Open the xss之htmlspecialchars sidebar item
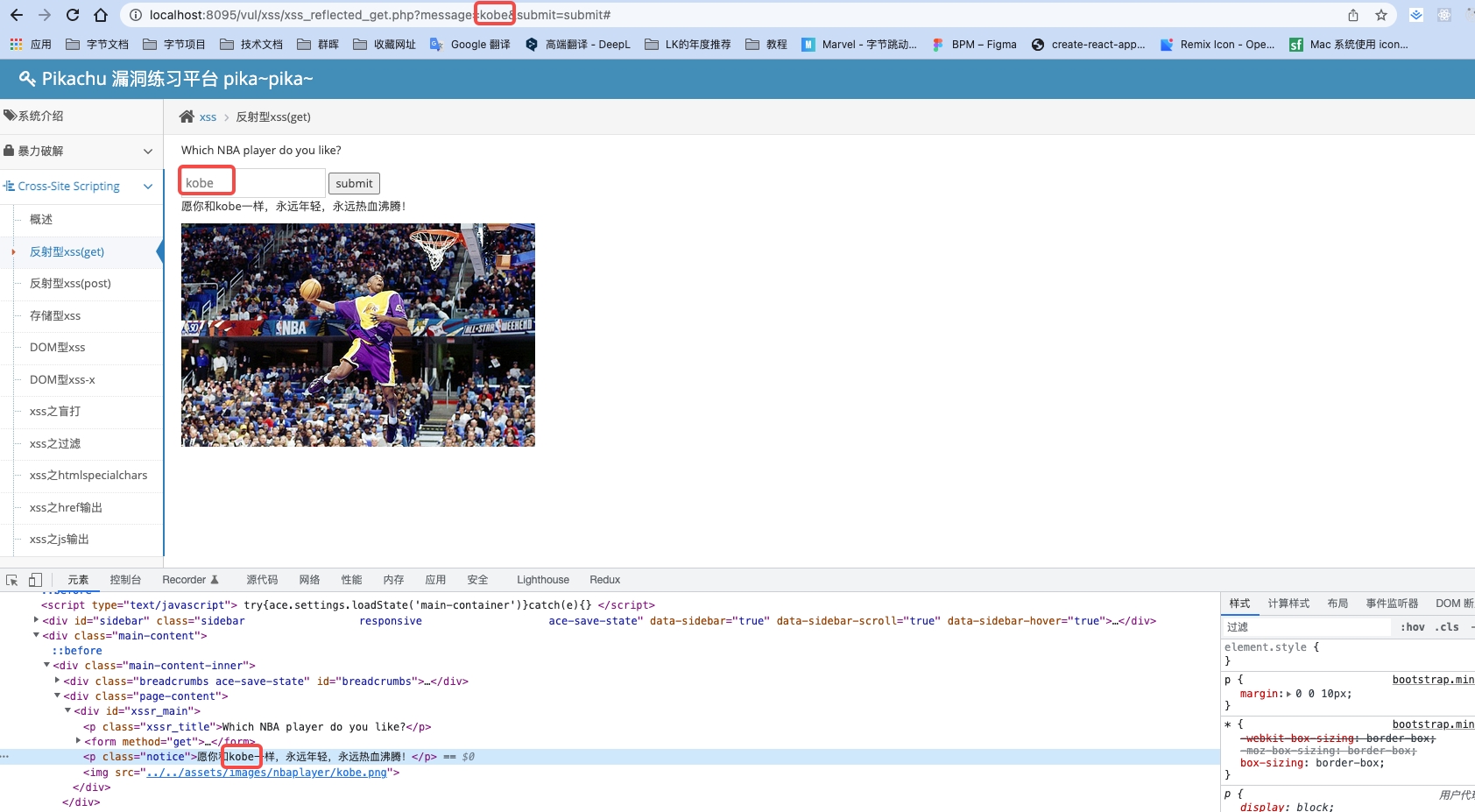The height and width of the screenshot is (812, 1475). tap(88, 476)
